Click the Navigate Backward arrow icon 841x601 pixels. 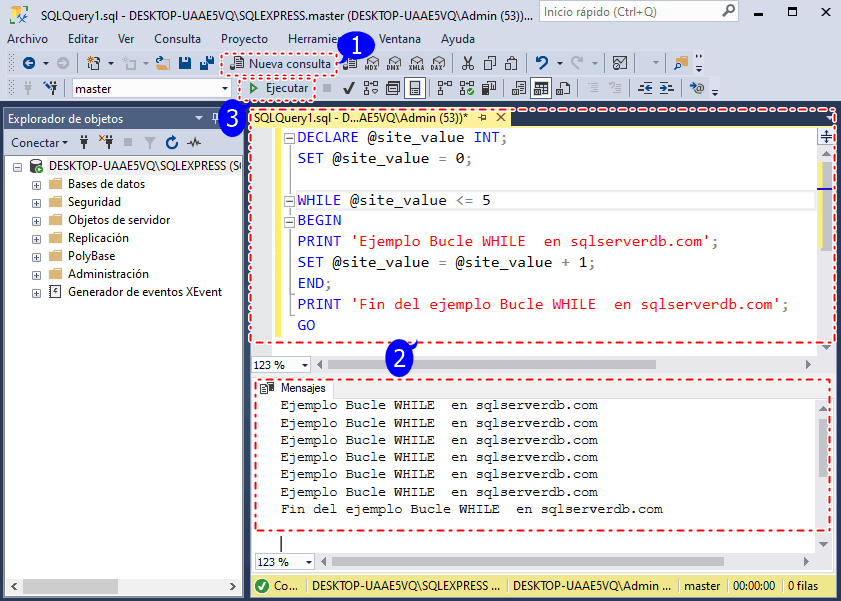[x=29, y=63]
